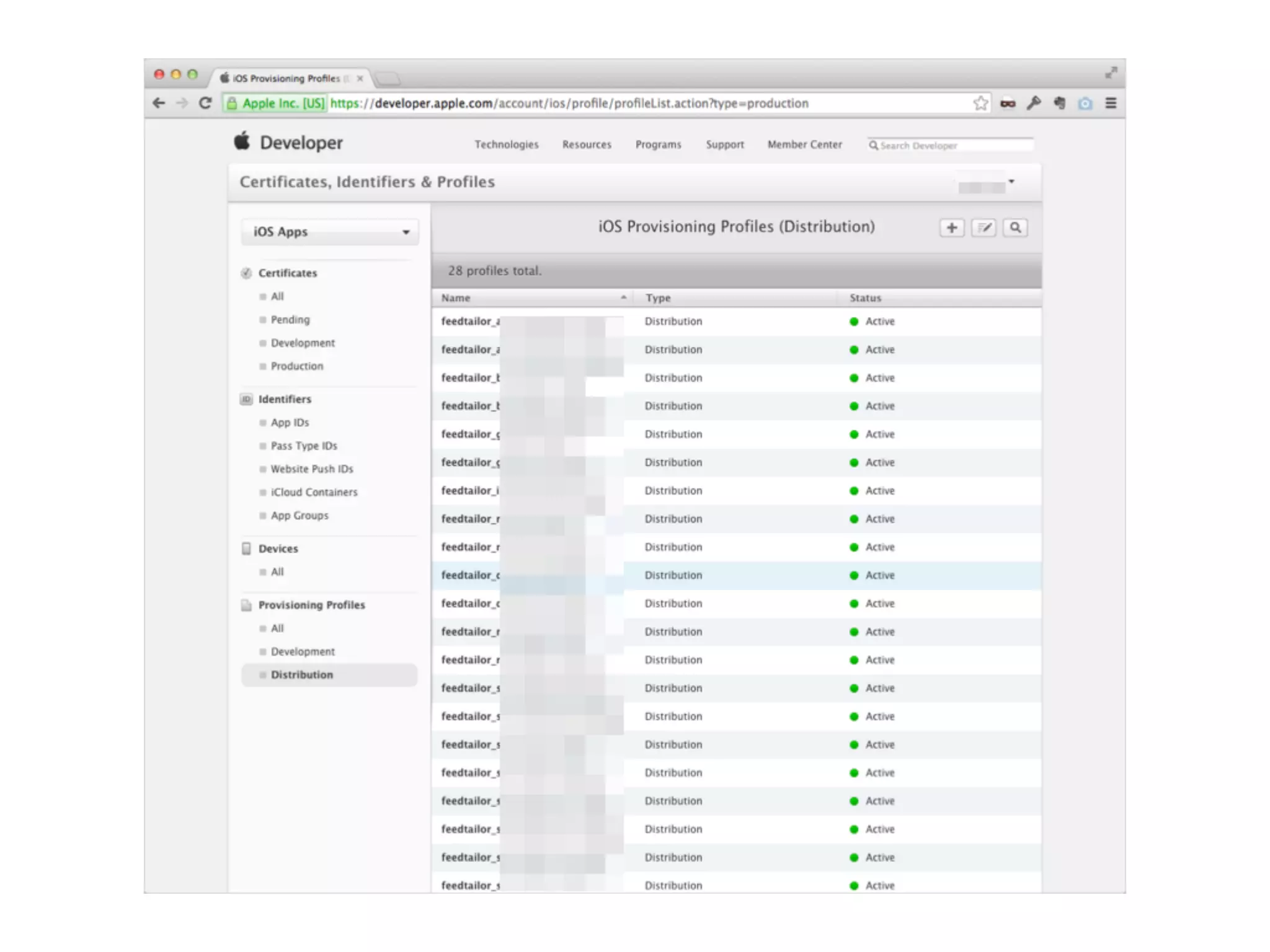
Task: Close the iOS Provisioning Profiles tab
Action: click(x=360, y=79)
